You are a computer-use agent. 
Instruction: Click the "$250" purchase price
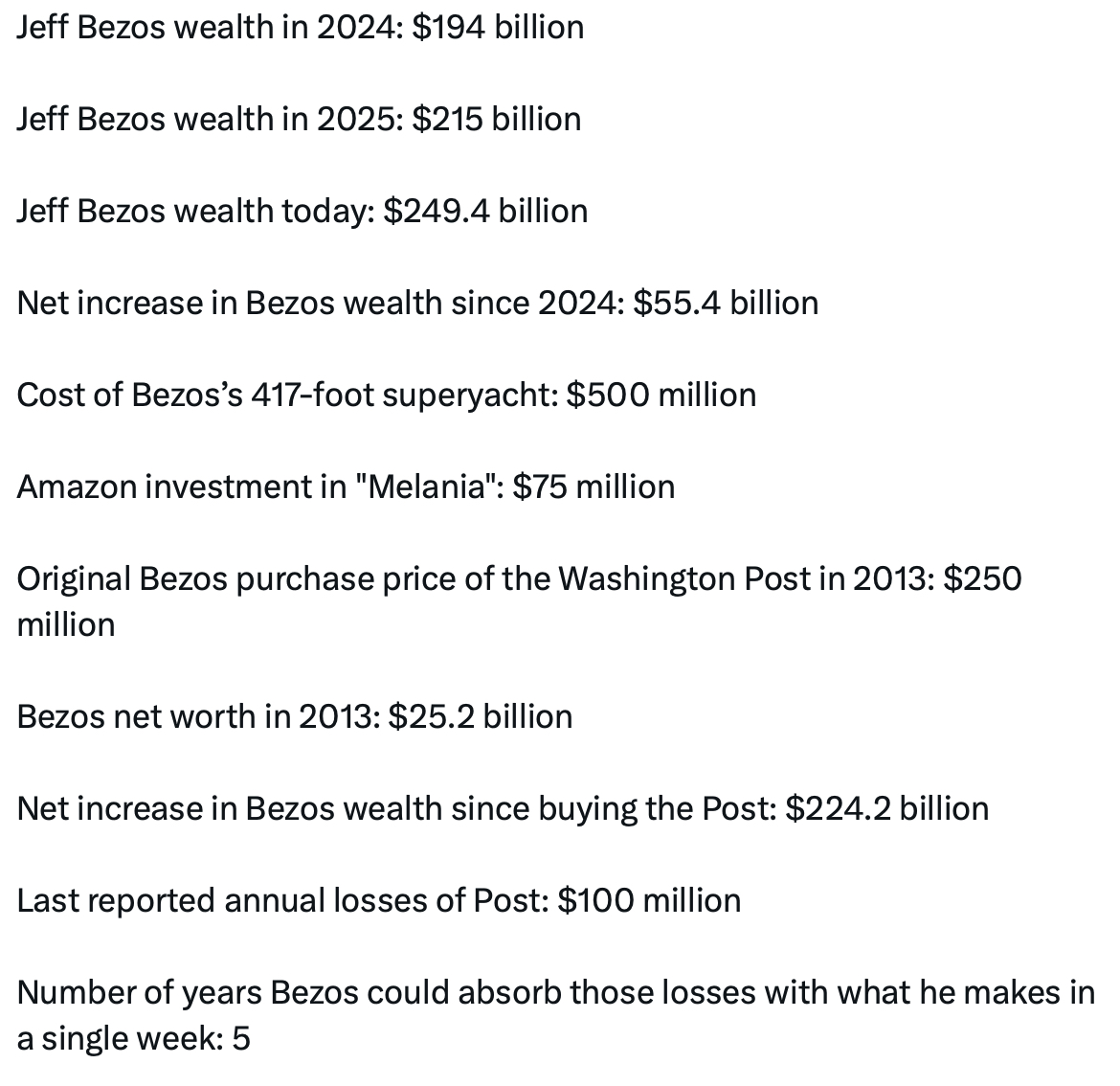[x=982, y=578]
